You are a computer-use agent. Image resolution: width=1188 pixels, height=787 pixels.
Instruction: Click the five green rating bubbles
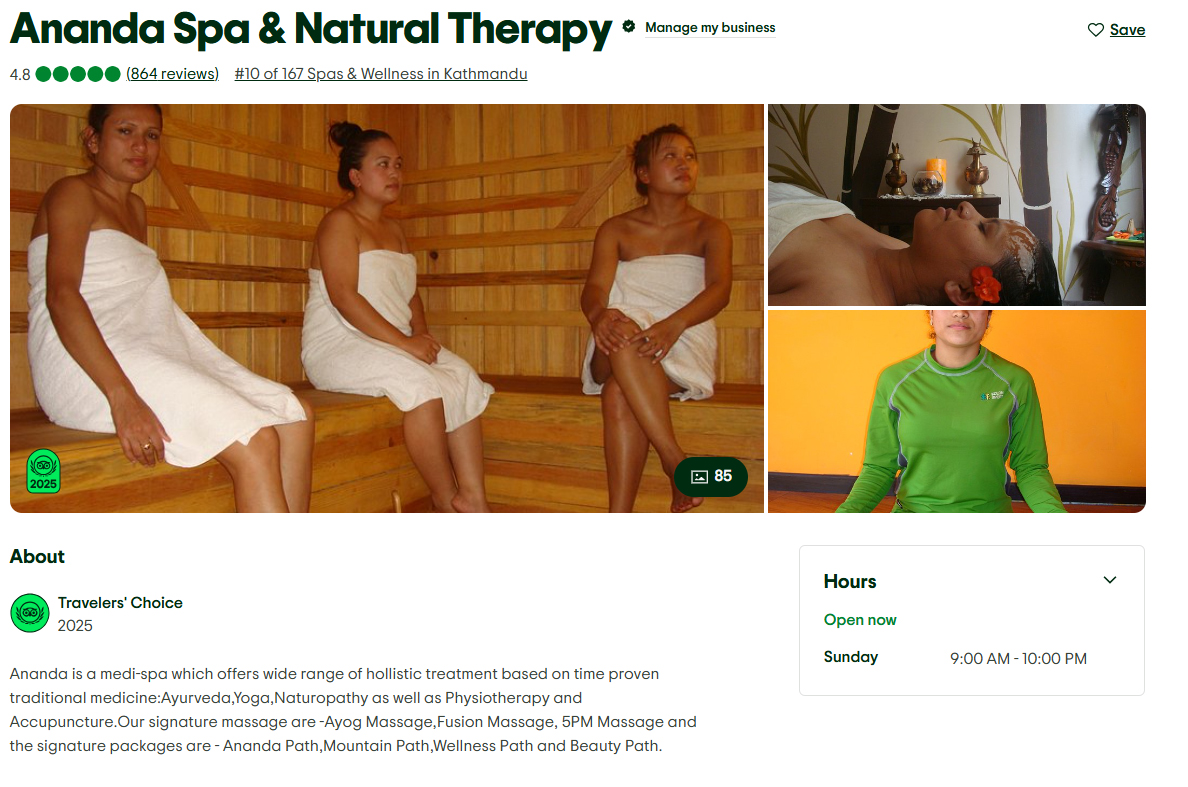(x=78, y=73)
